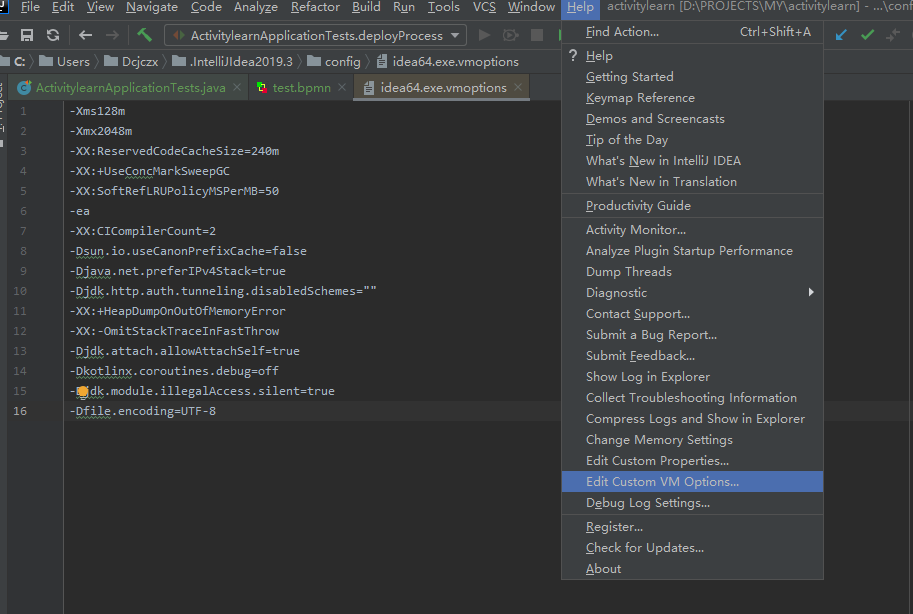Open the Edit menu
This screenshot has height=614, width=913.
tap(63, 7)
